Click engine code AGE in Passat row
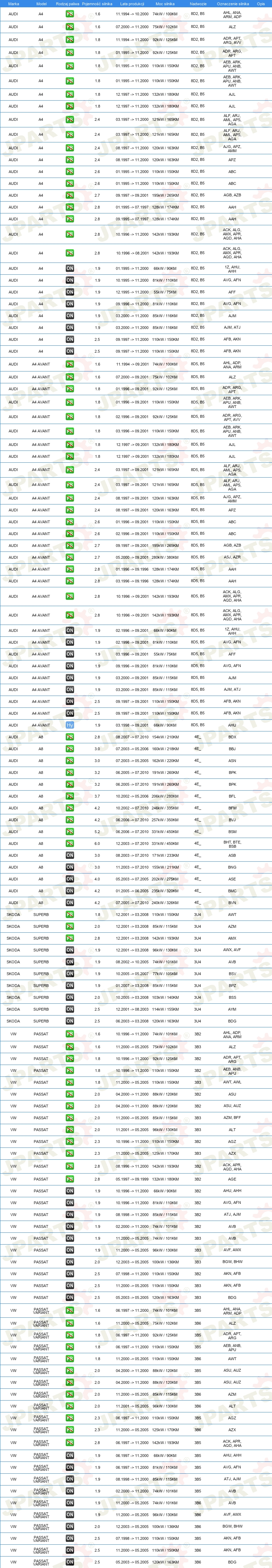The image size is (272, 1568). click(232, 1179)
